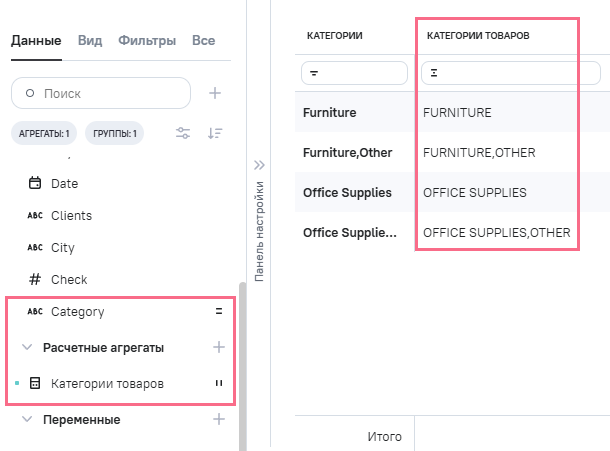Screen dimensions: 610x451
Task: Click the group marker beside Category
Action: point(217,311)
